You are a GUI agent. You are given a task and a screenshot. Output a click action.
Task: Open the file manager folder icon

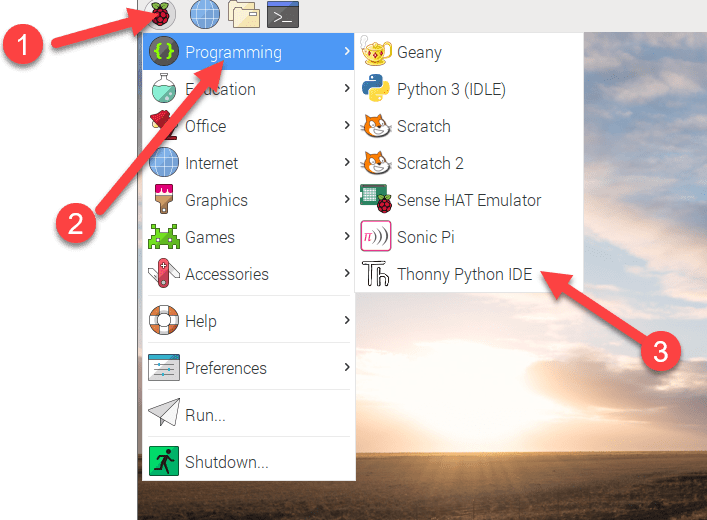coord(243,14)
